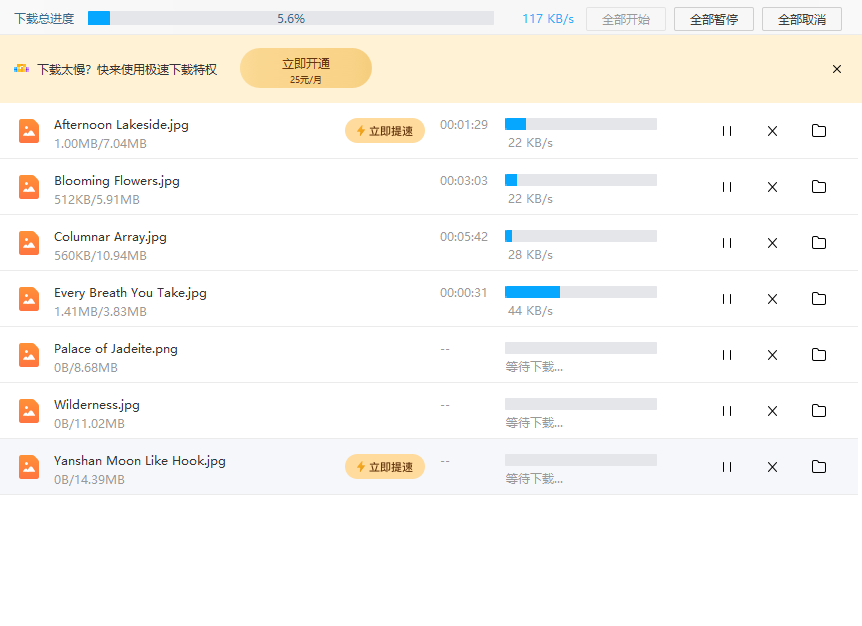Click the Every Breath You Take.jpg progress bar
This screenshot has width=862, height=626.
tap(581, 292)
